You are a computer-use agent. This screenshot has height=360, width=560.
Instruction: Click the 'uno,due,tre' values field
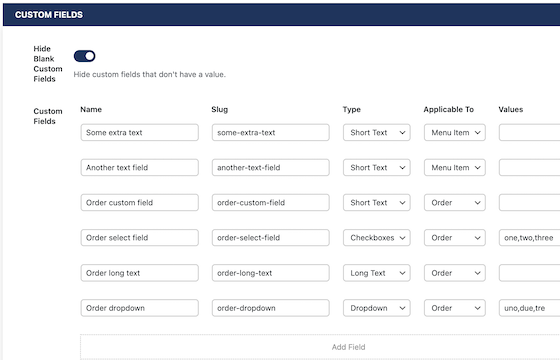click(530, 308)
